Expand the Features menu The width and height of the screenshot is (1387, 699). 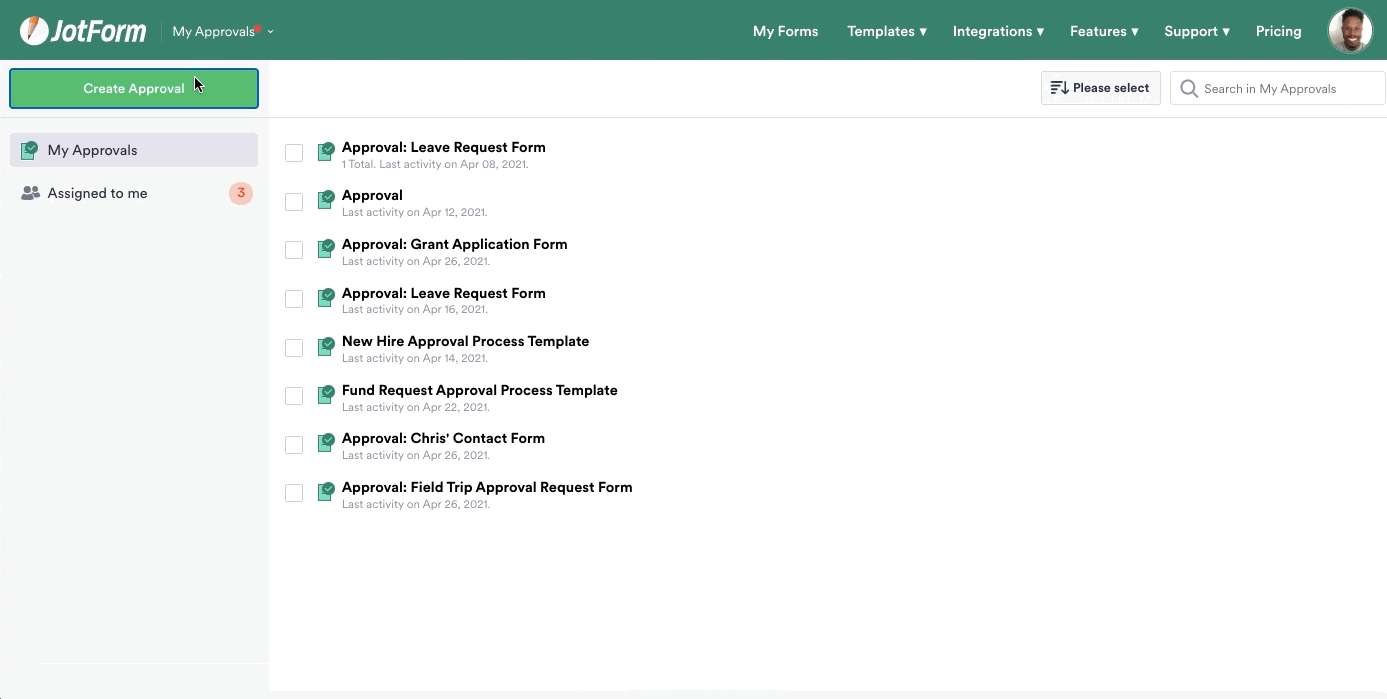[1104, 31]
